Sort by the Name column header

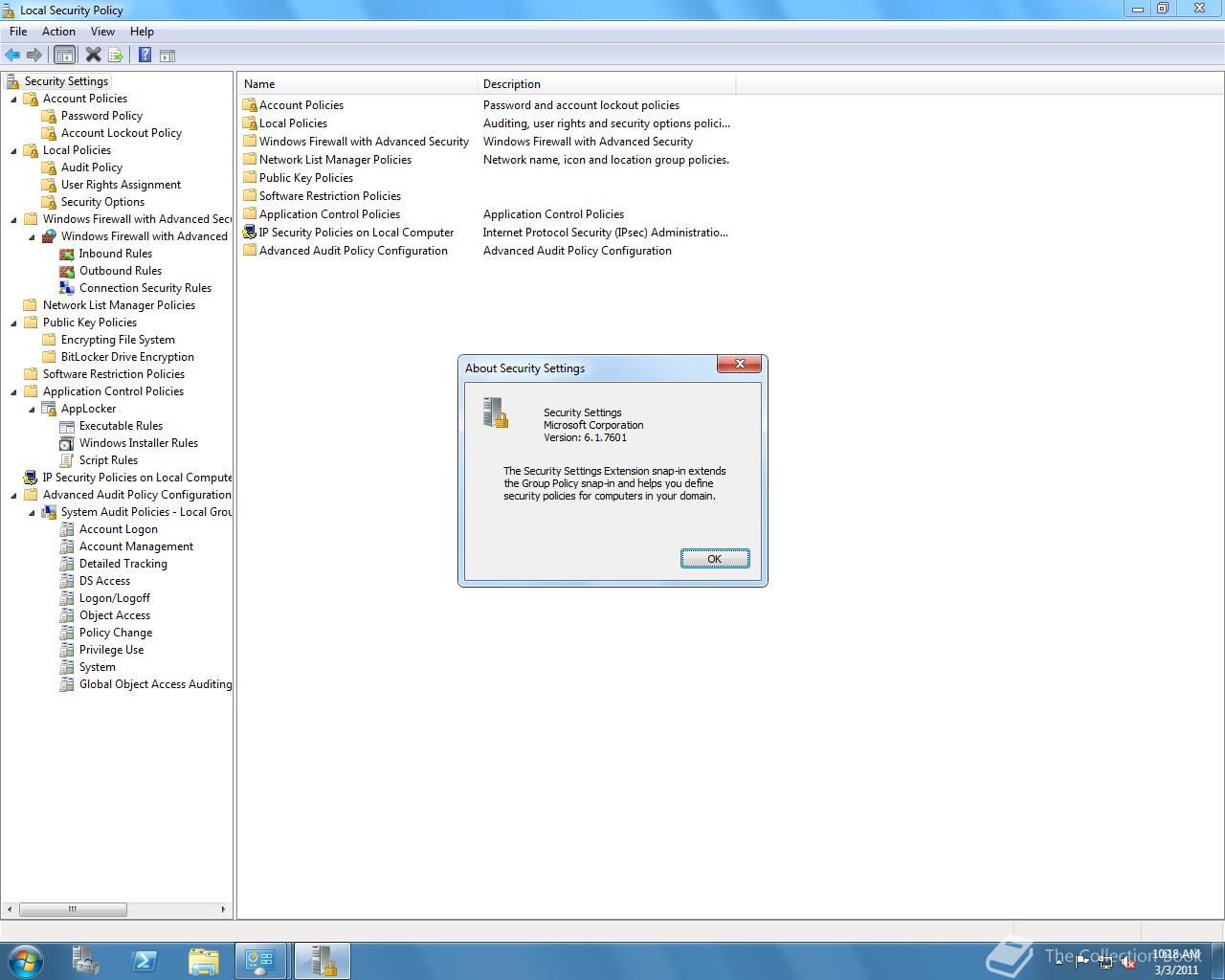(x=357, y=84)
